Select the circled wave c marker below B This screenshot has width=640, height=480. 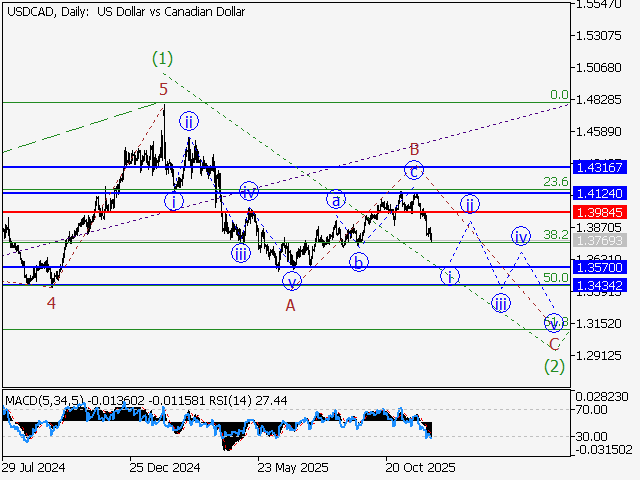click(413, 170)
